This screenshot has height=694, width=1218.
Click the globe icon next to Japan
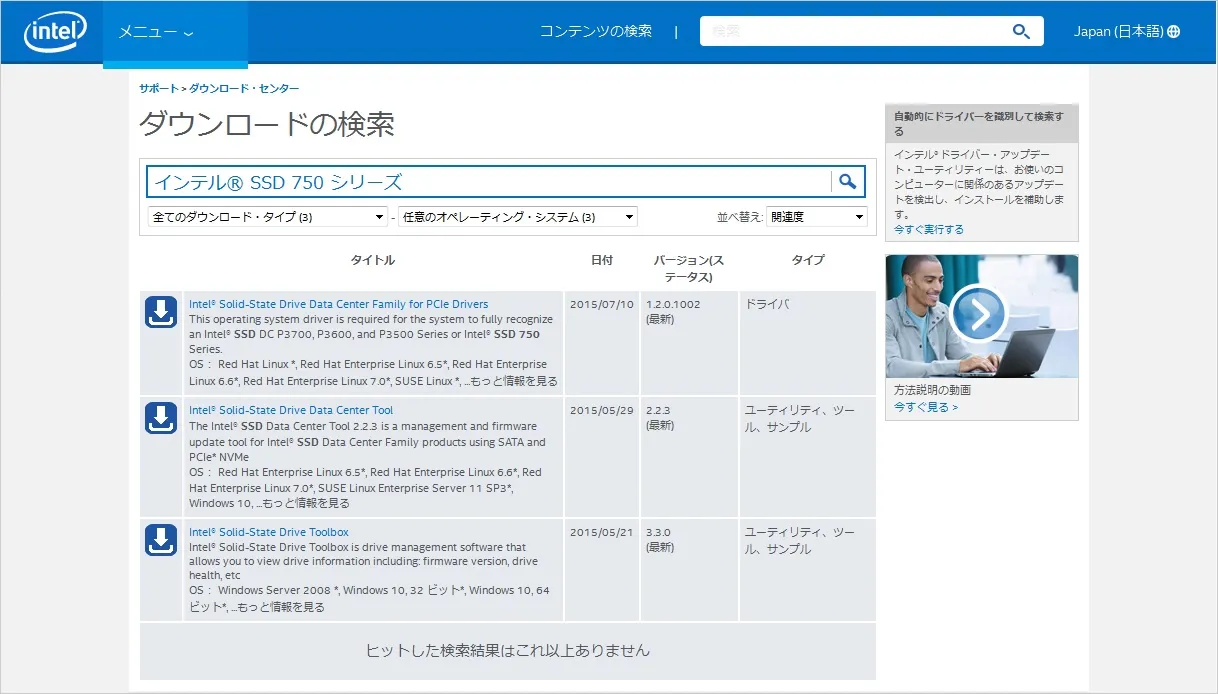[x=1174, y=31]
